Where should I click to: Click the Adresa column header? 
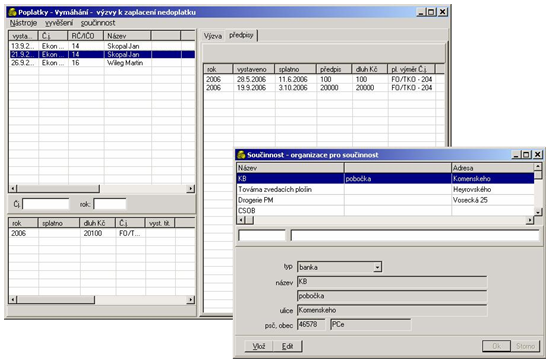[x=492, y=168]
